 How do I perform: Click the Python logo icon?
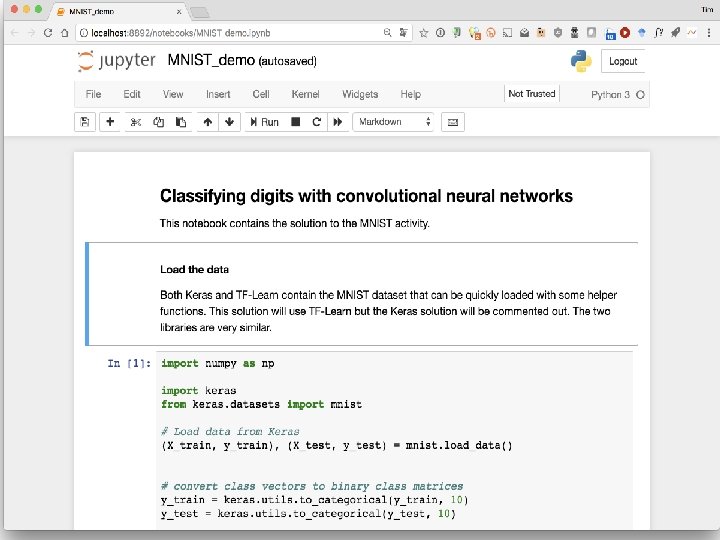coord(581,61)
